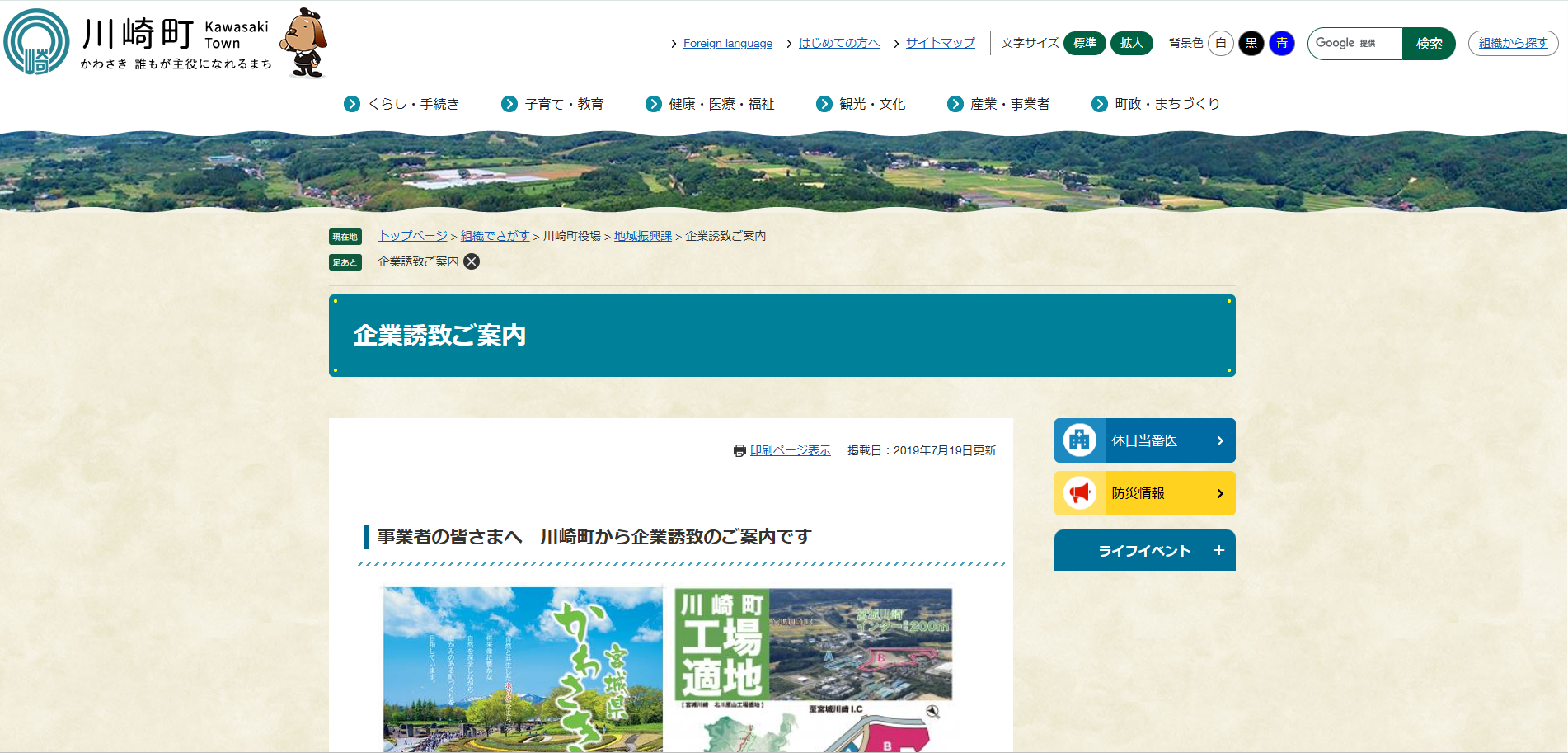Click the 足あと history label badge

[x=345, y=262]
